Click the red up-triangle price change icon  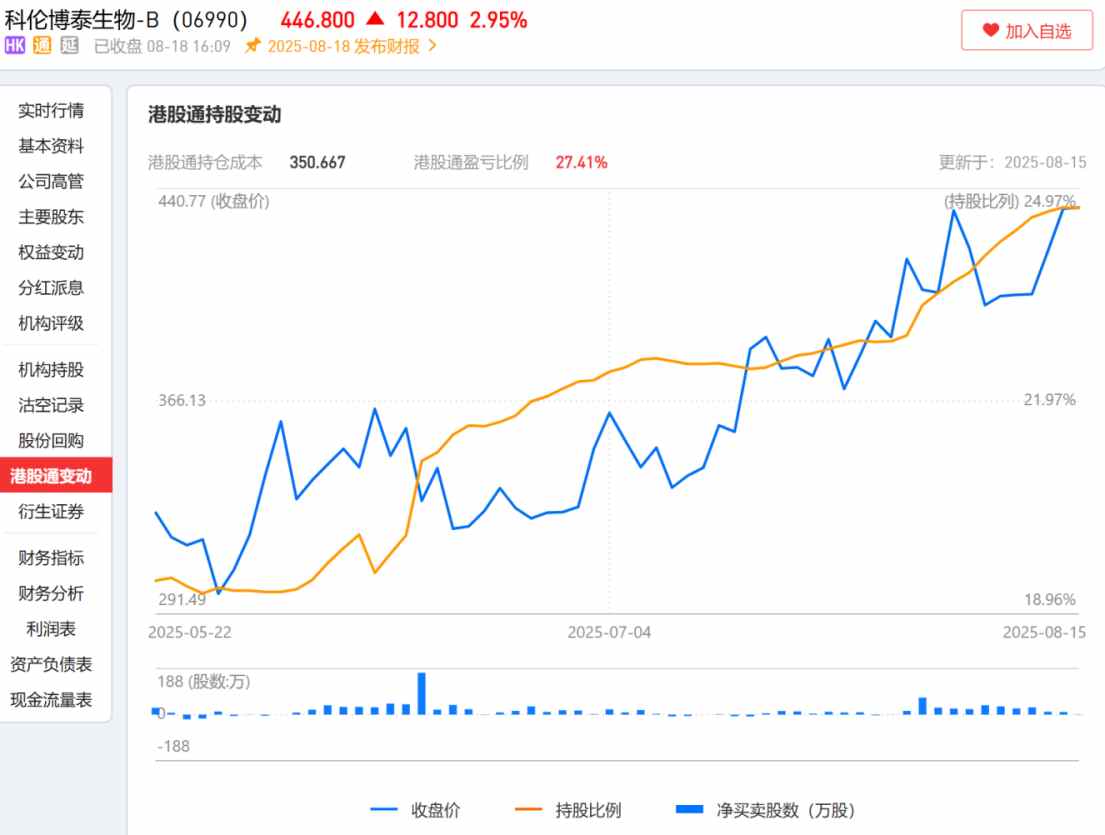375,19
